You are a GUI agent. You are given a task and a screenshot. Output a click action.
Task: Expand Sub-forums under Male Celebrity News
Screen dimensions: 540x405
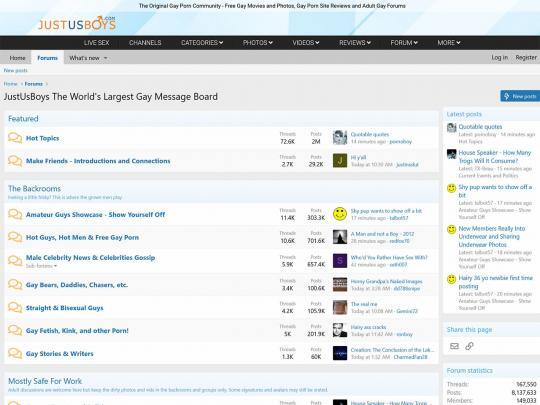tap(41, 266)
